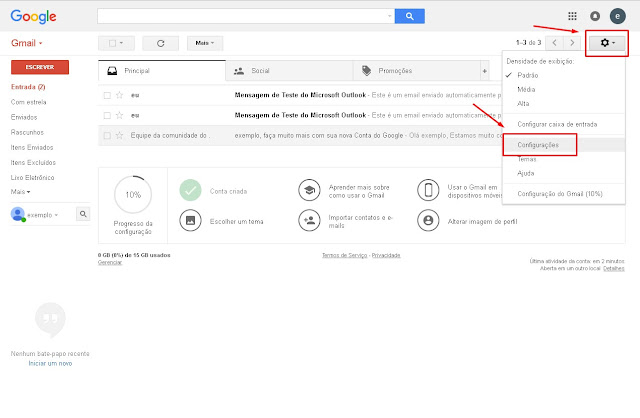Choose Configurações from the gear menu

point(564,145)
